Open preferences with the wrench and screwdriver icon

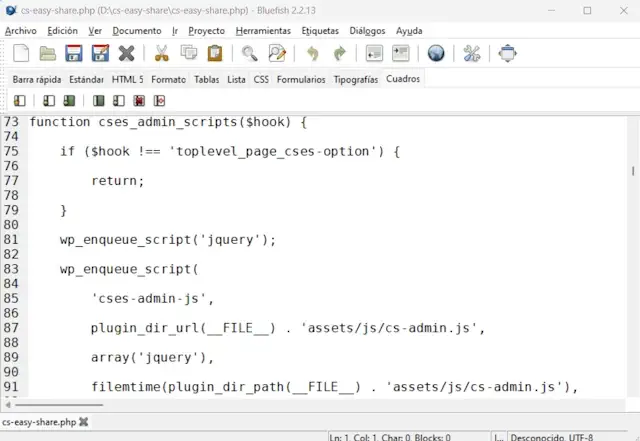tap(472, 53)
